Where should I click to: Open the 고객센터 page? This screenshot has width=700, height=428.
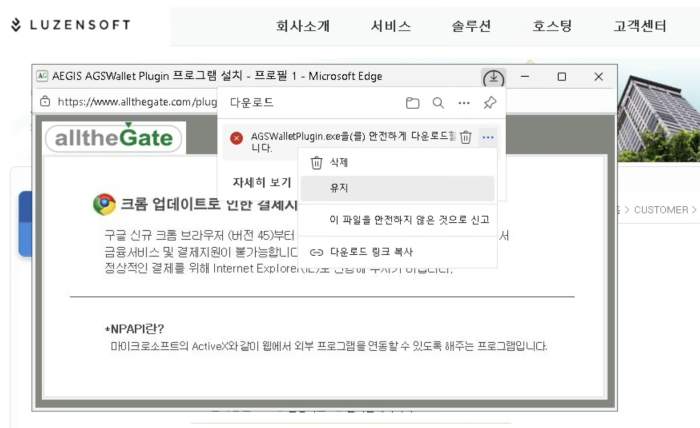click(639, 27)
